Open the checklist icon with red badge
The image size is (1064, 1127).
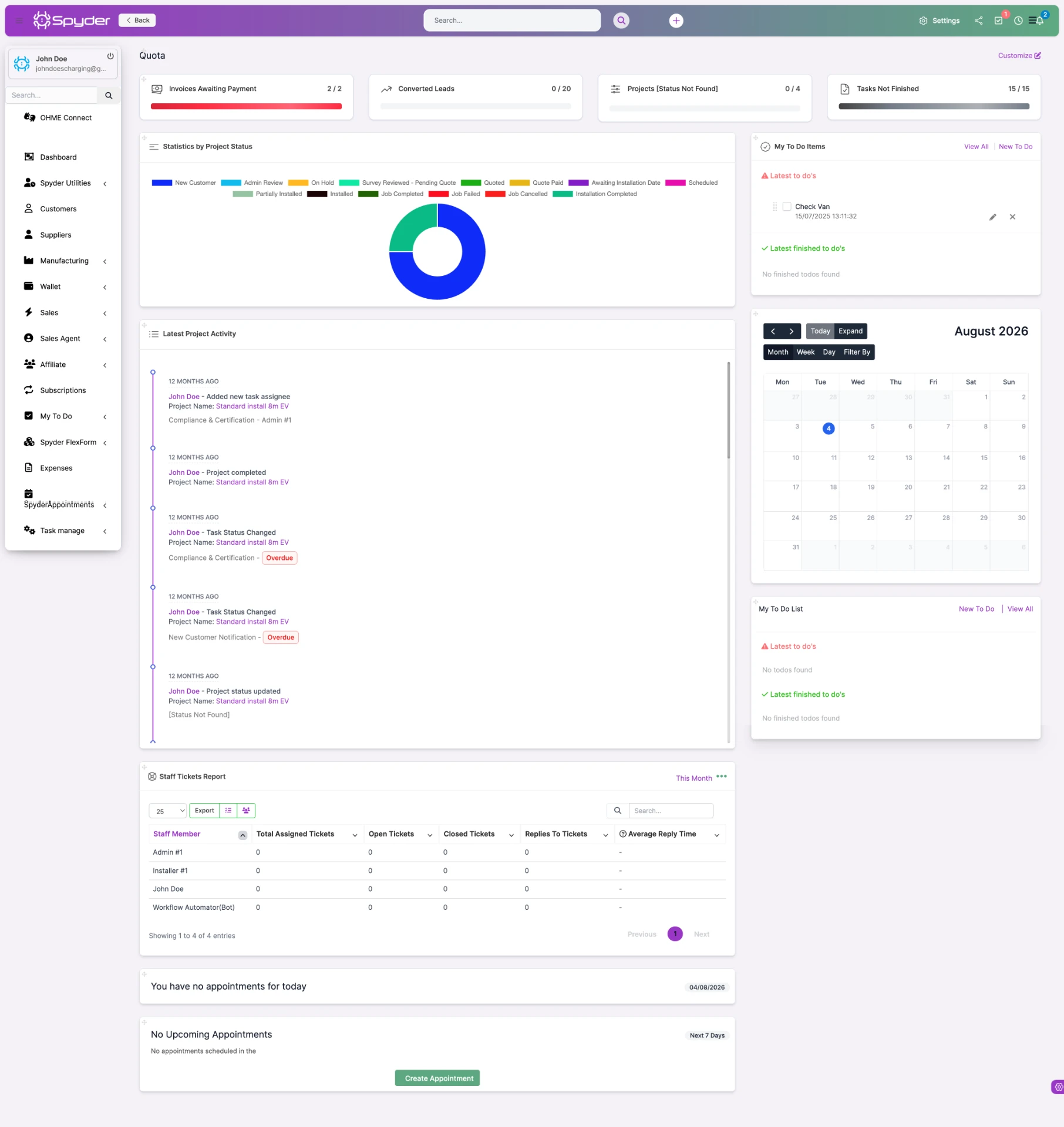click(998, 21)
